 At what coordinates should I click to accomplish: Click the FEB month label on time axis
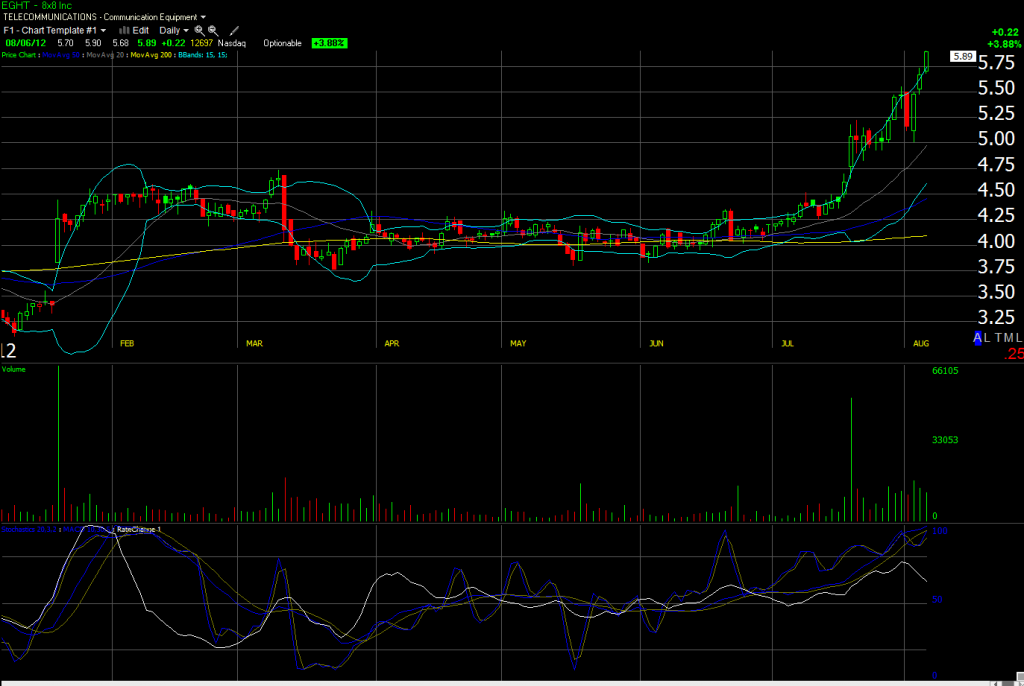point(127,344)
